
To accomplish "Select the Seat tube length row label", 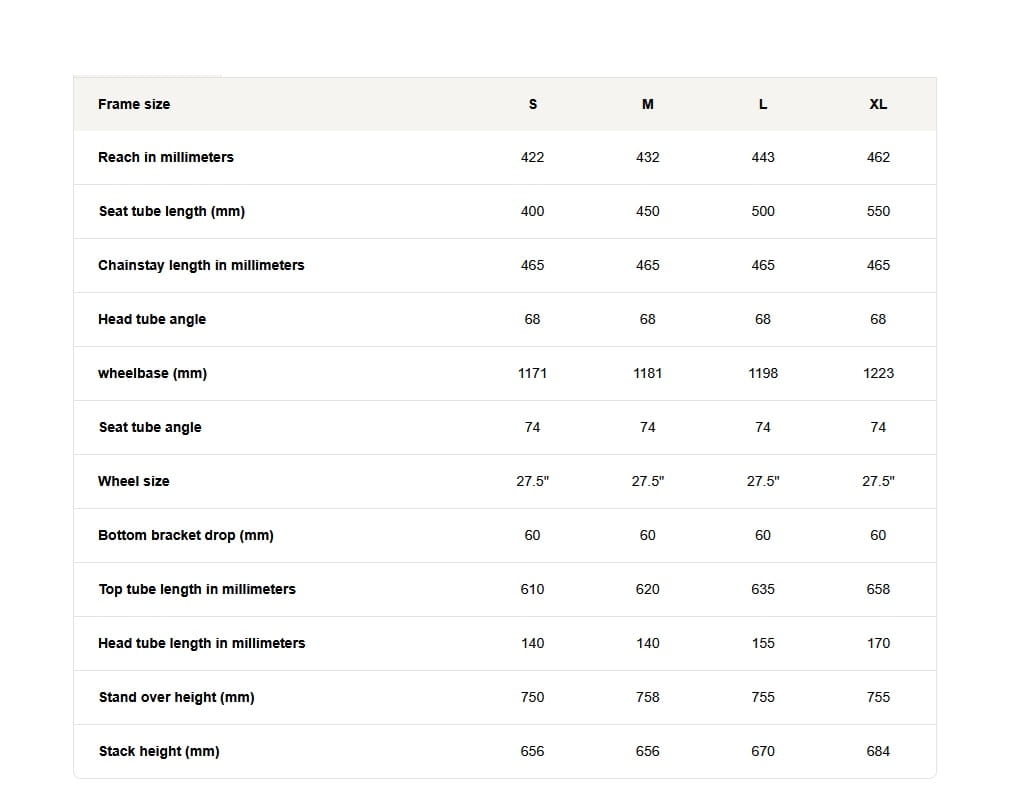I will [172, 211].
